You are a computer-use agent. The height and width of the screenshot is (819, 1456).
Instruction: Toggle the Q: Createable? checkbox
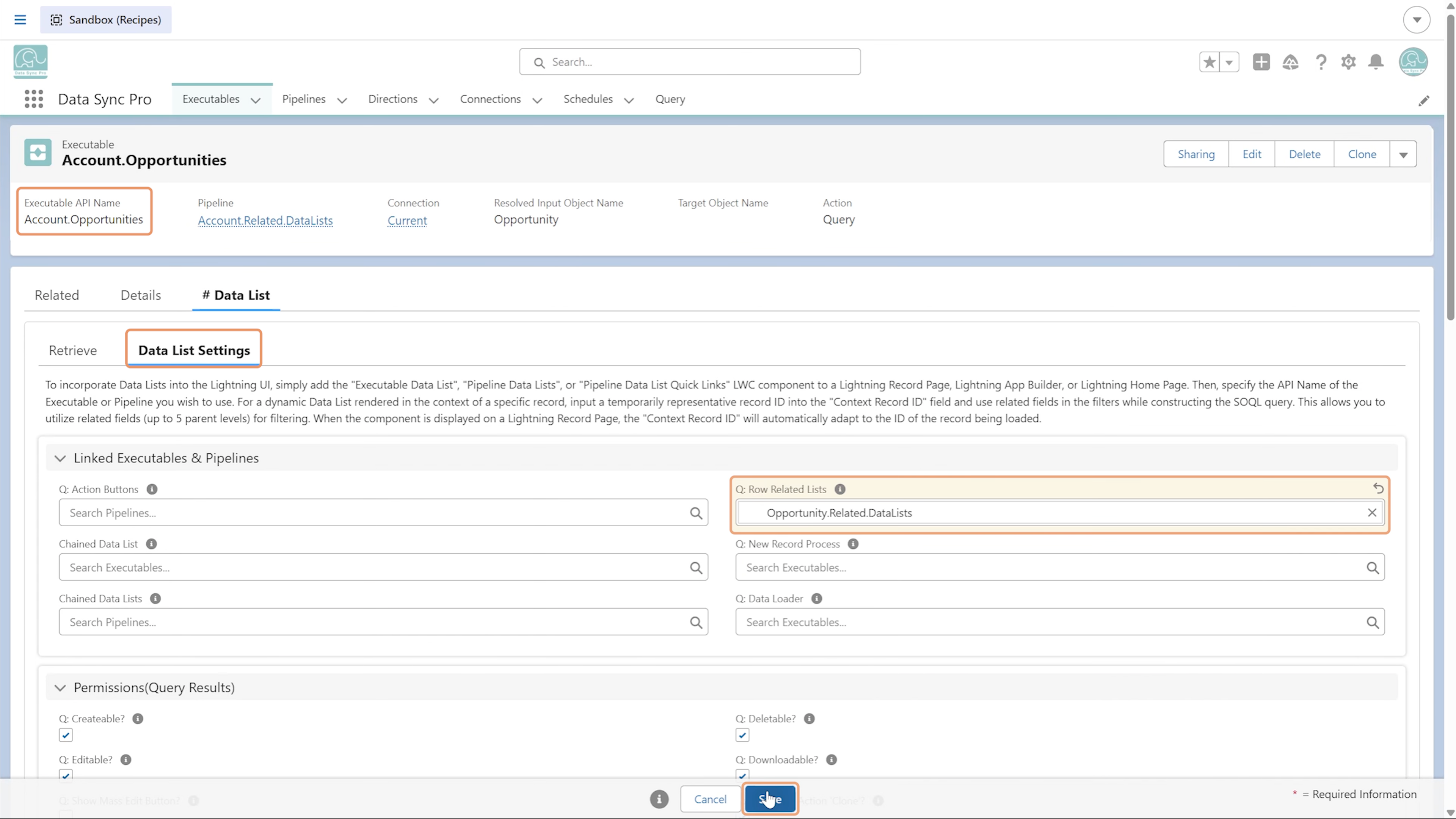click(x=66, y=735)
